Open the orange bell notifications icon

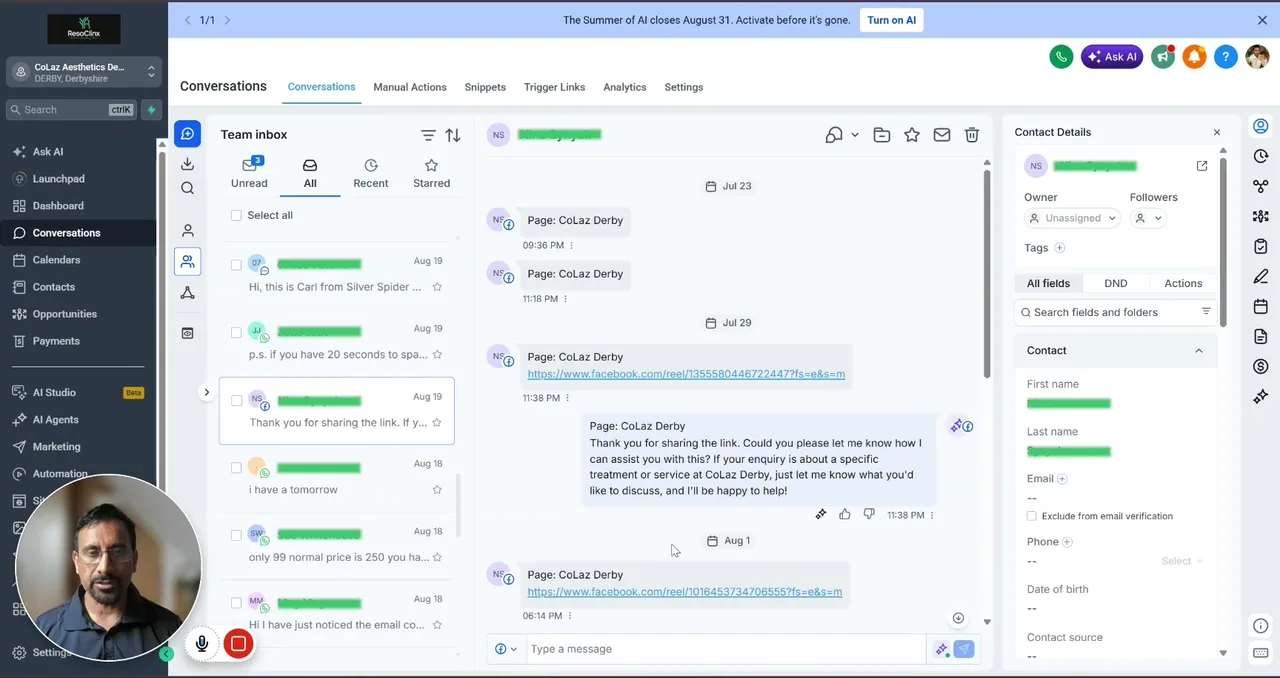[1194, 57]
